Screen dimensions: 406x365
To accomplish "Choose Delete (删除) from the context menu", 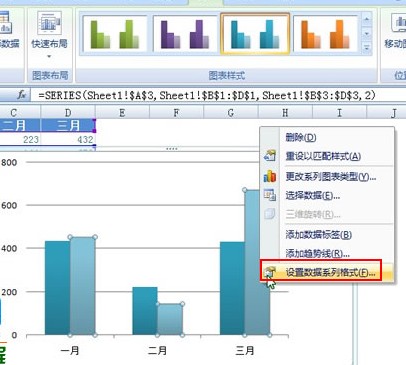I will click(x=301, y=137).
